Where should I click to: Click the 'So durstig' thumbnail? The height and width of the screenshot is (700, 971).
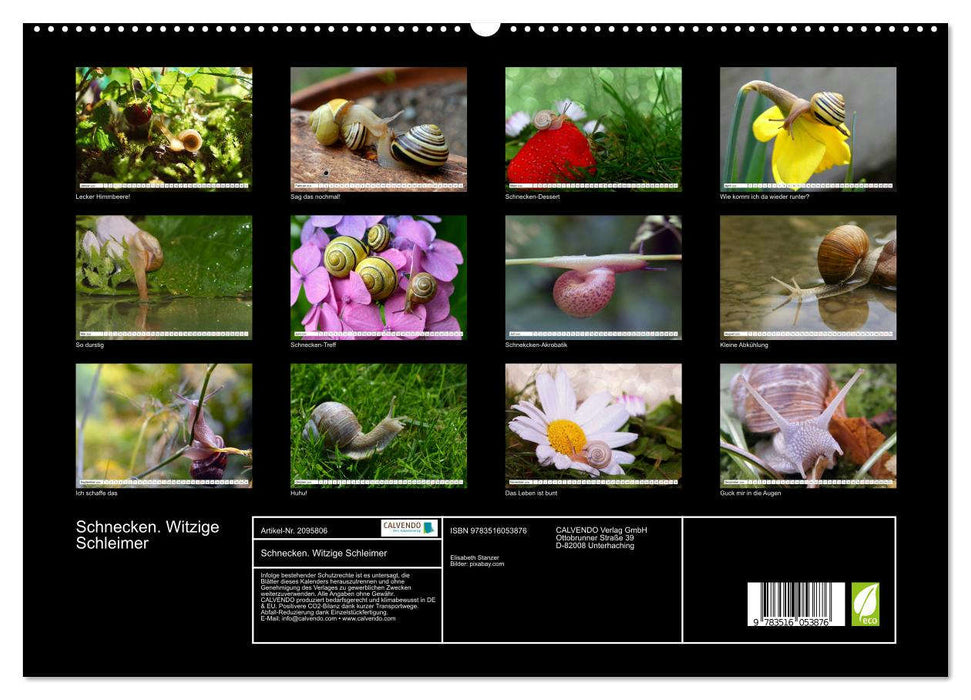coord(162,275)
